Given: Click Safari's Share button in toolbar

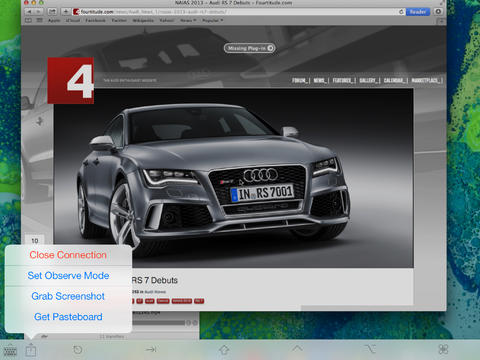Looking at the screenshot, I should coord(52,12).
